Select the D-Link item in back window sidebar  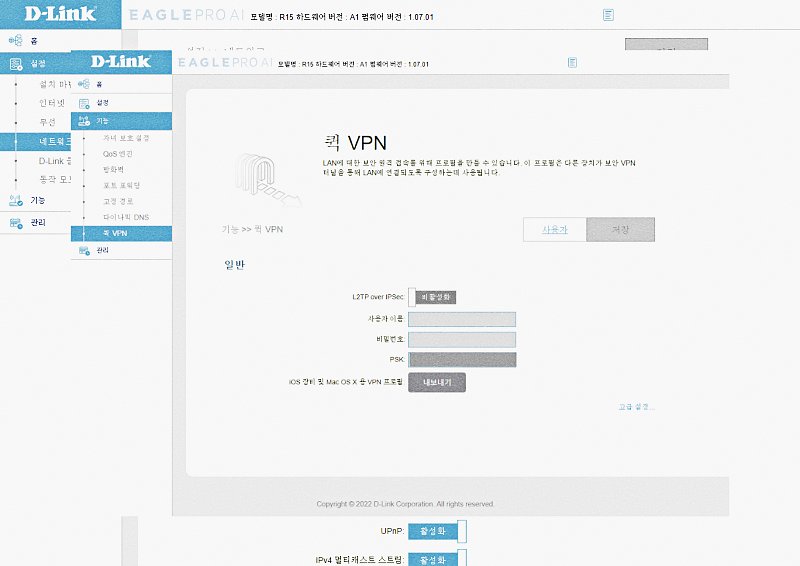click(54, 161)
